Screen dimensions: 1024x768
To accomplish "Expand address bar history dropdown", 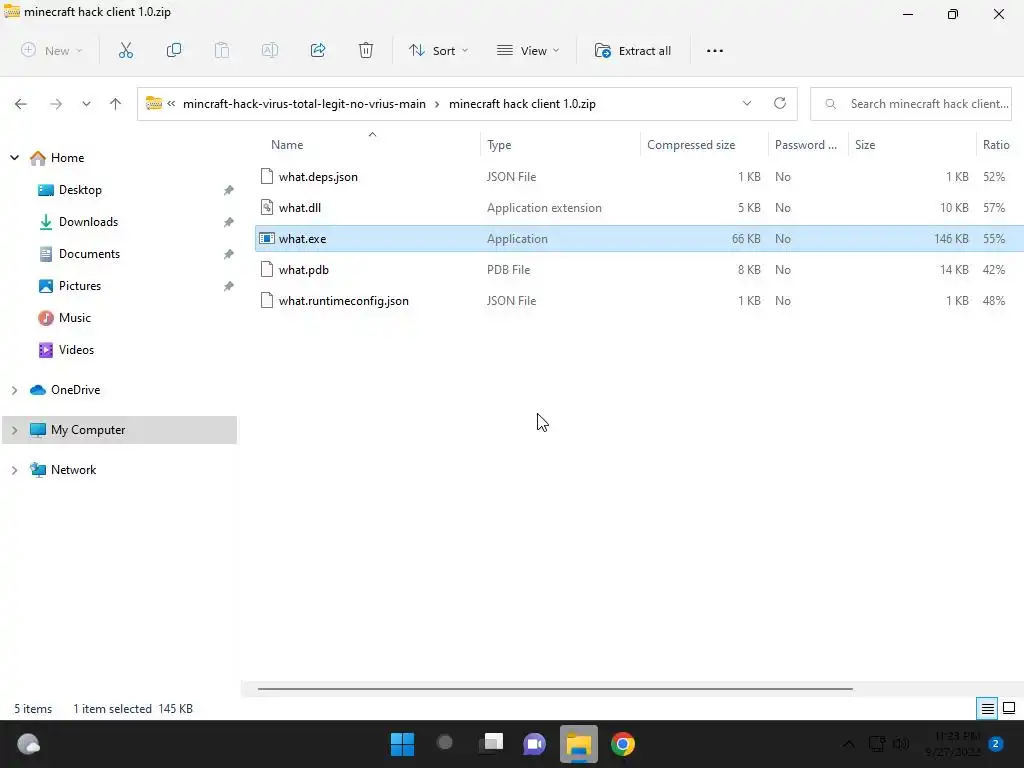I will coord(747,103).
